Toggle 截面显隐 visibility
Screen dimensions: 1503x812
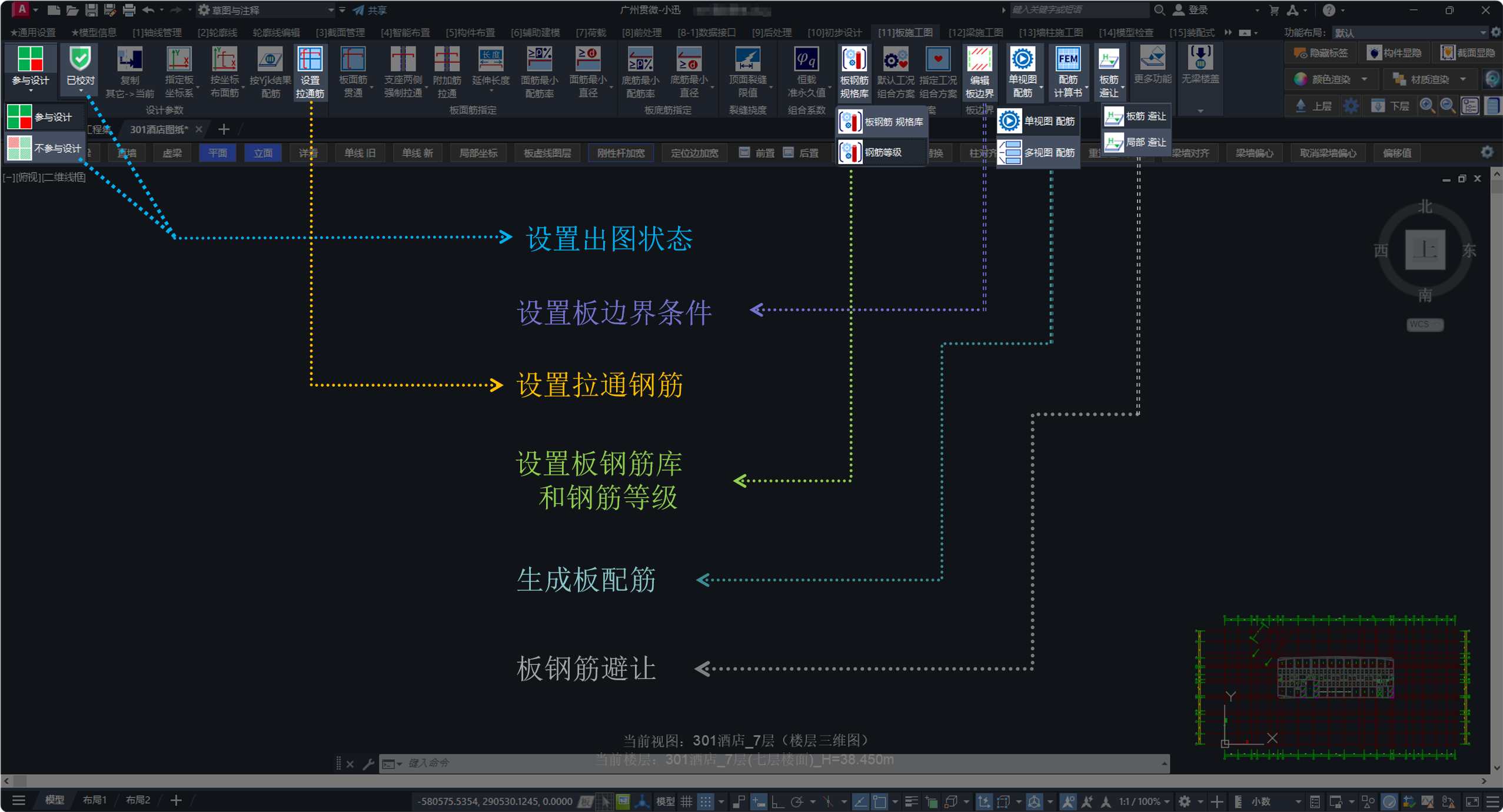point(1468,53)
